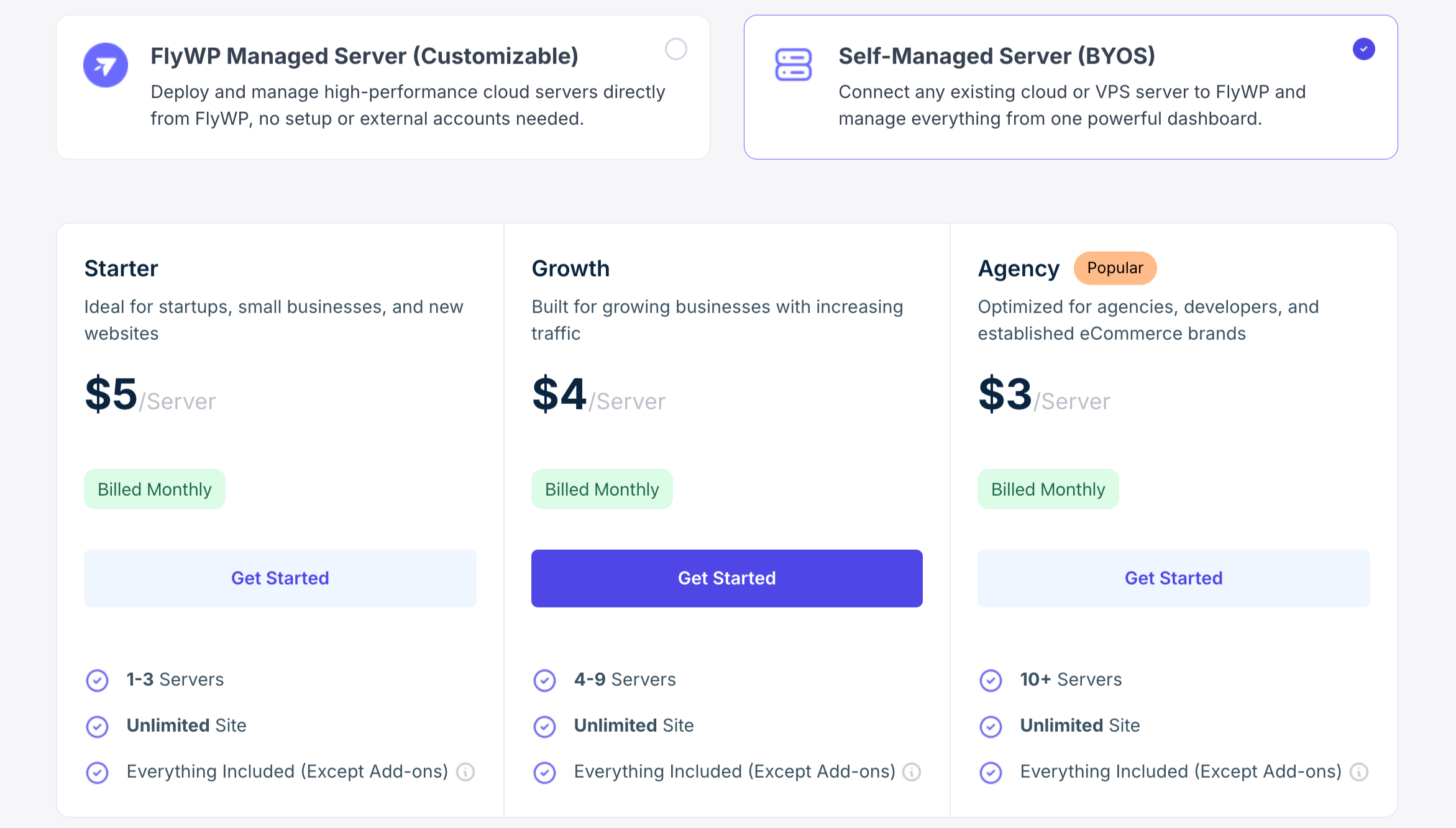Click the '4-9 Servers' feature text

(625, 680)
